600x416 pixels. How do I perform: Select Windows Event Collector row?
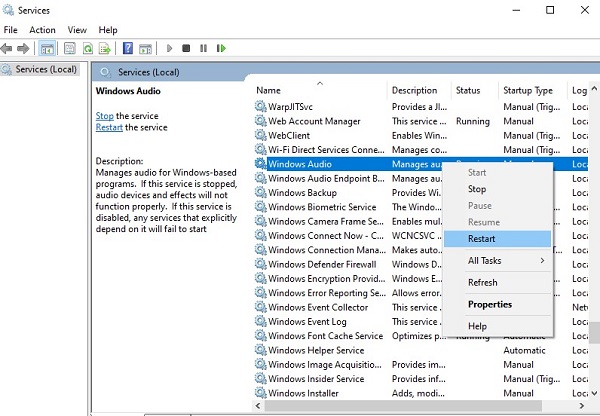(x=421, y=307)
